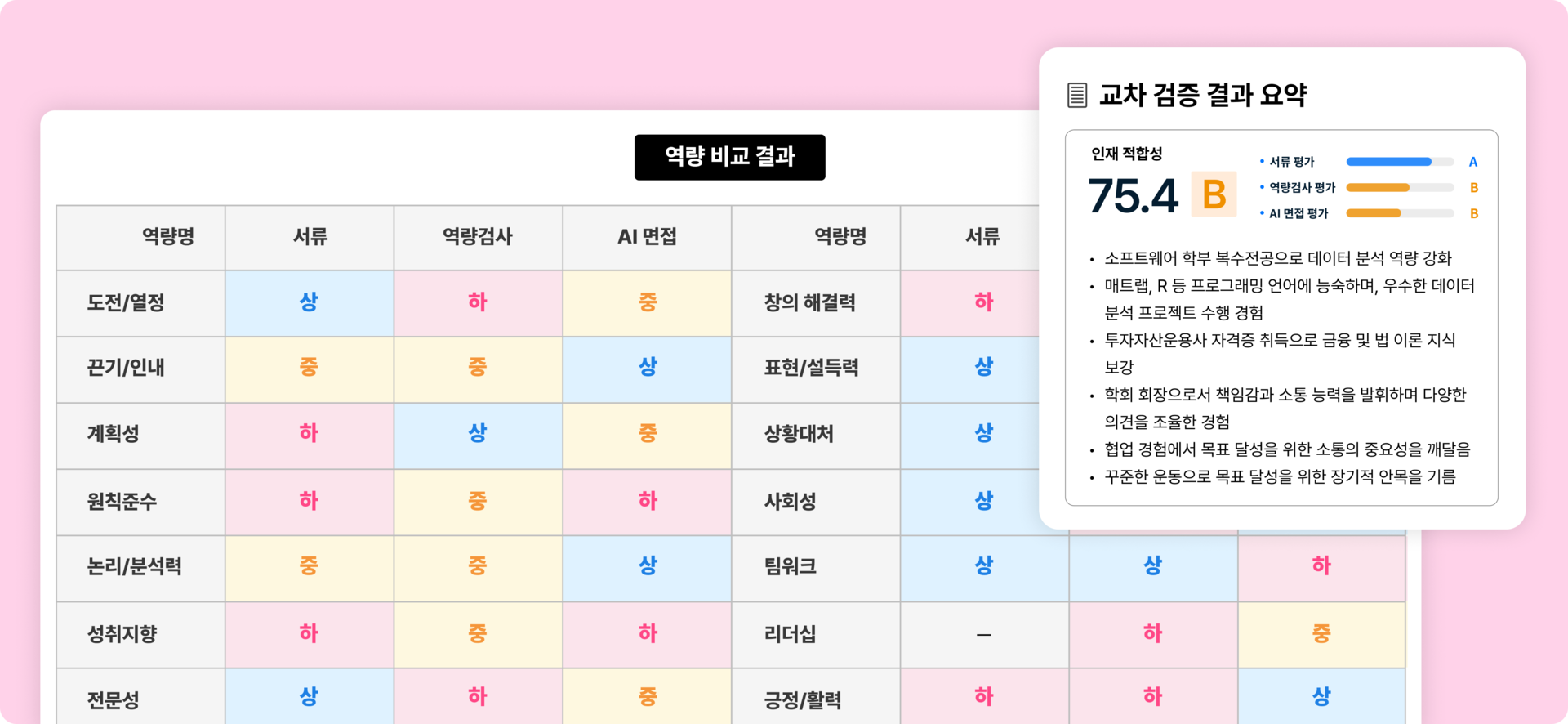Screen dimensions: 1568x724
Task: Click the blue A grade for 서류 평가
Action: 1473,162
